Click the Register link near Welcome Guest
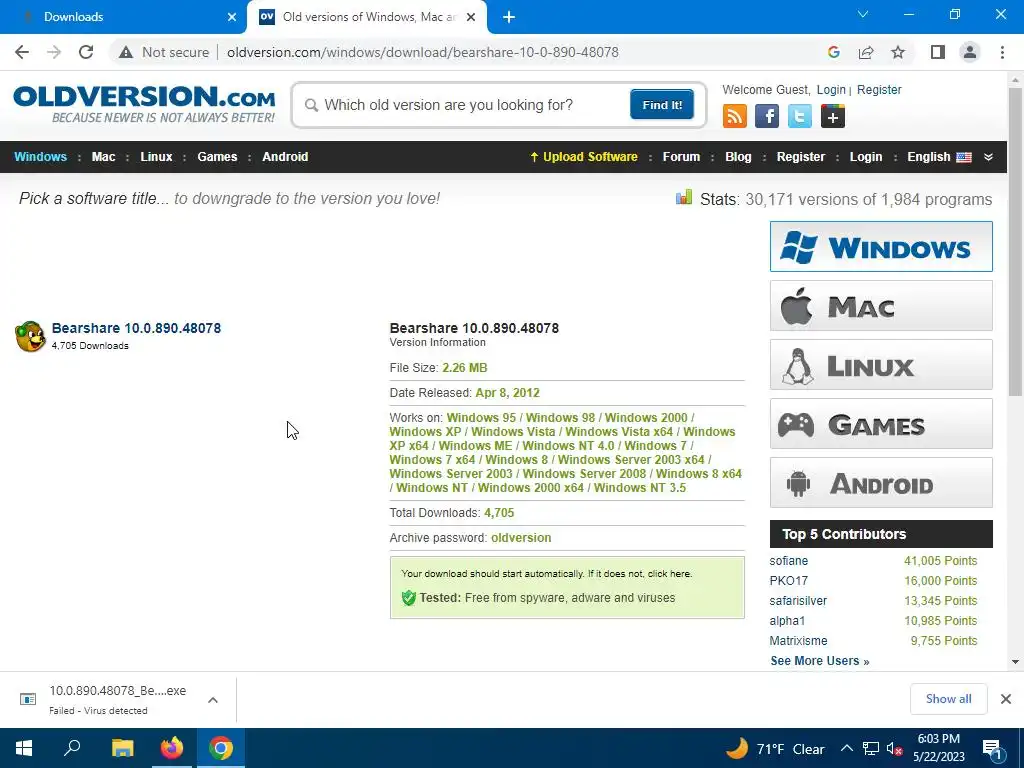 879,89
